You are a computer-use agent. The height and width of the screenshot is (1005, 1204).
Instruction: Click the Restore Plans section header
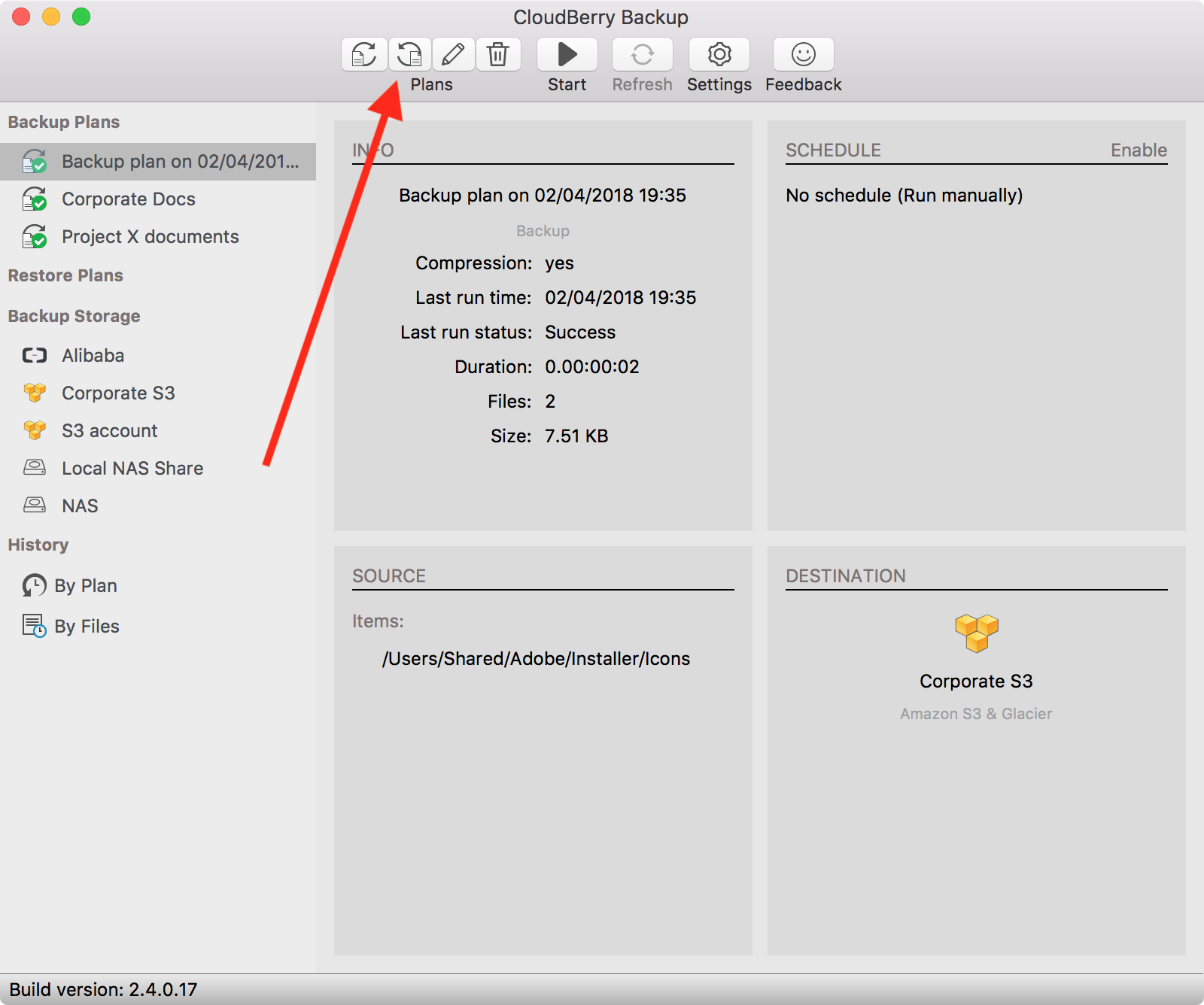click(x=65, y=276)
